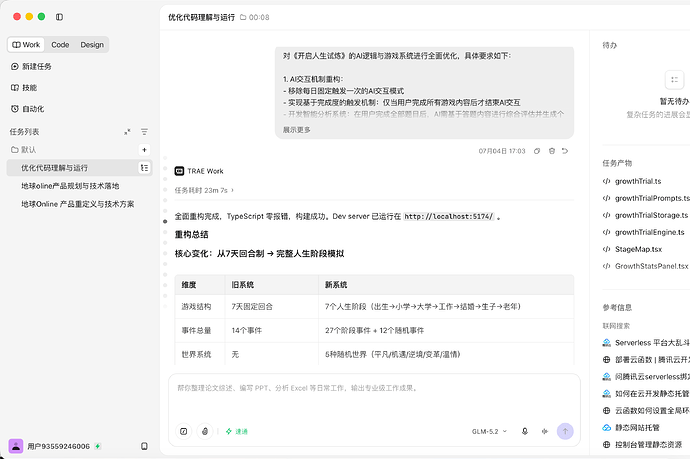This screenshot has width=690, height=459.
Task: Expand the 任务耗时 23m 7s details
Action: pyautogui.click(x=204, y=190)
